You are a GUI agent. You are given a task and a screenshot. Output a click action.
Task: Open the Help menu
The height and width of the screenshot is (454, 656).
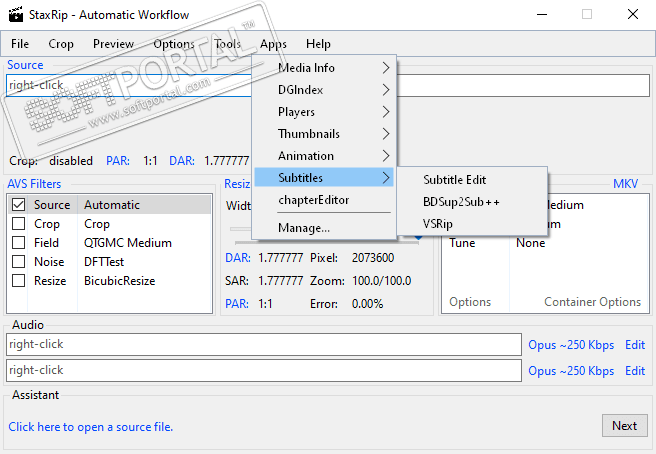[318, 44]
